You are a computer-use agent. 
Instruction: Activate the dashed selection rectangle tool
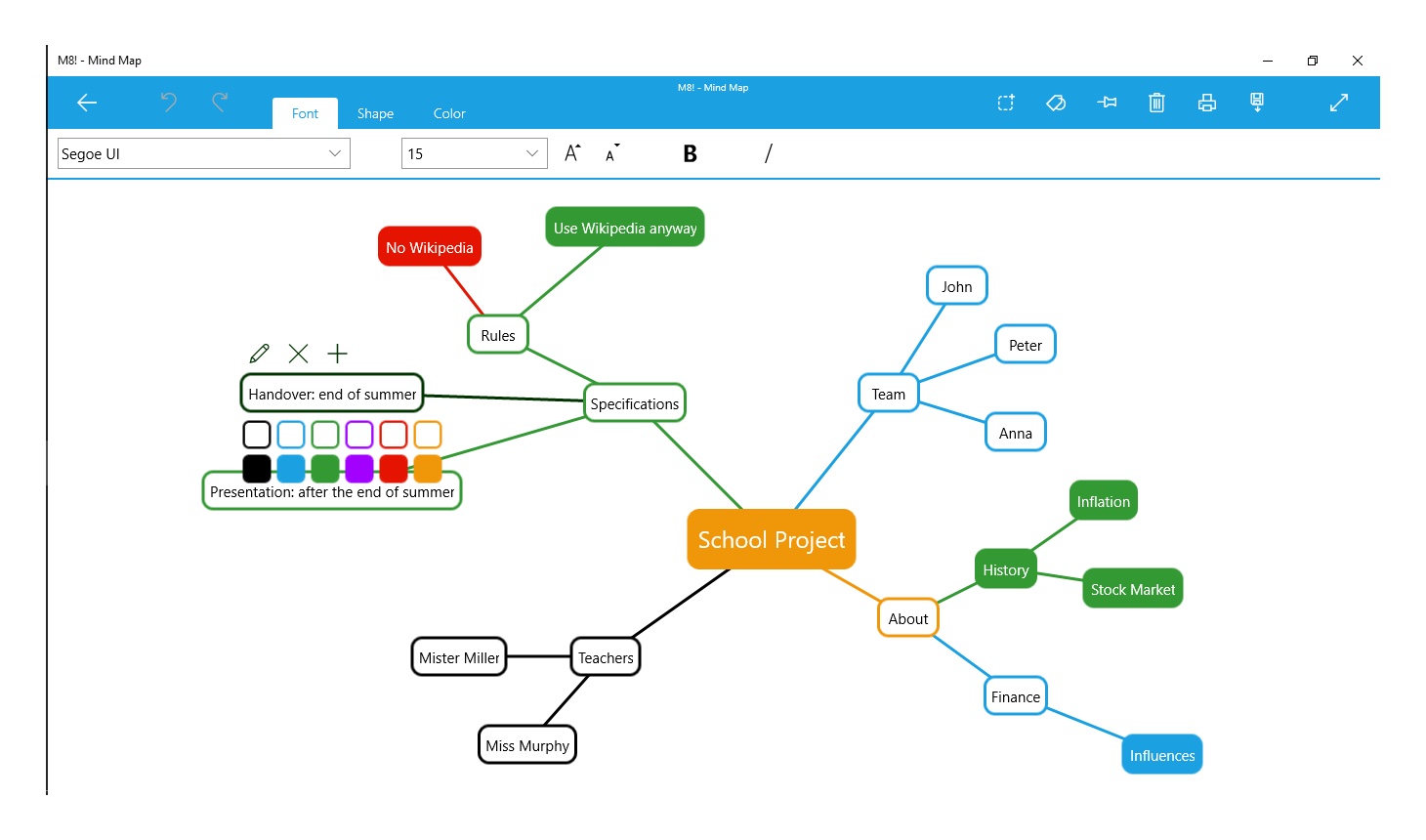pyautogui.click(x=1006, y=103)
